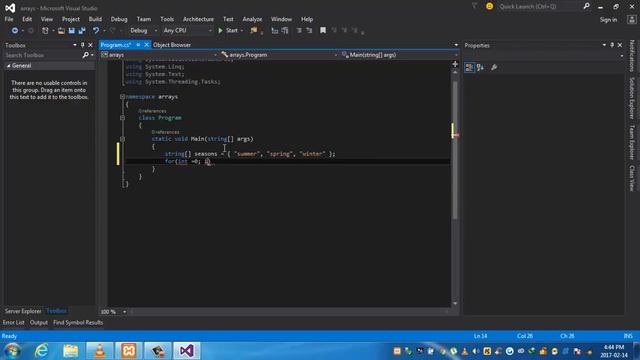
Task: Switch to the Server Explorer tab
Action: pos(23,311)
